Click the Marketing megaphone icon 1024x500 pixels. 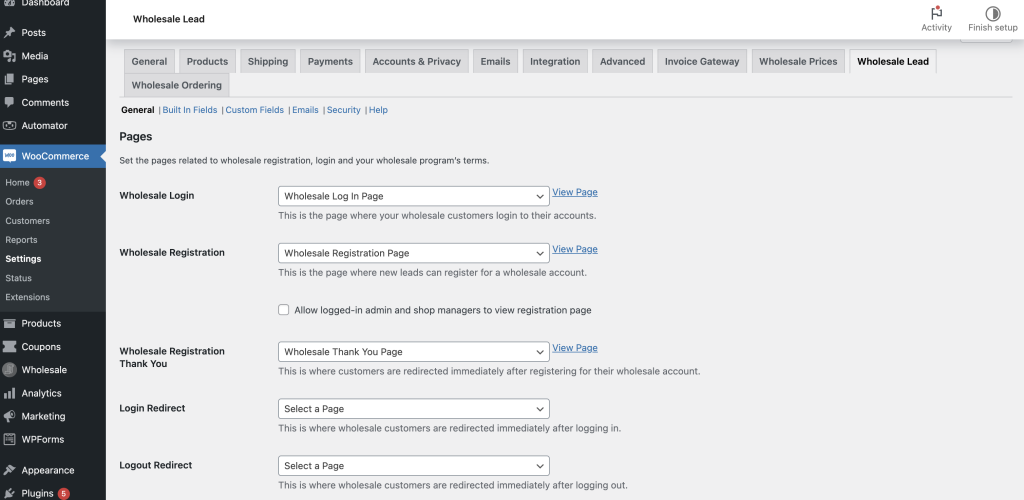(10, 416)
